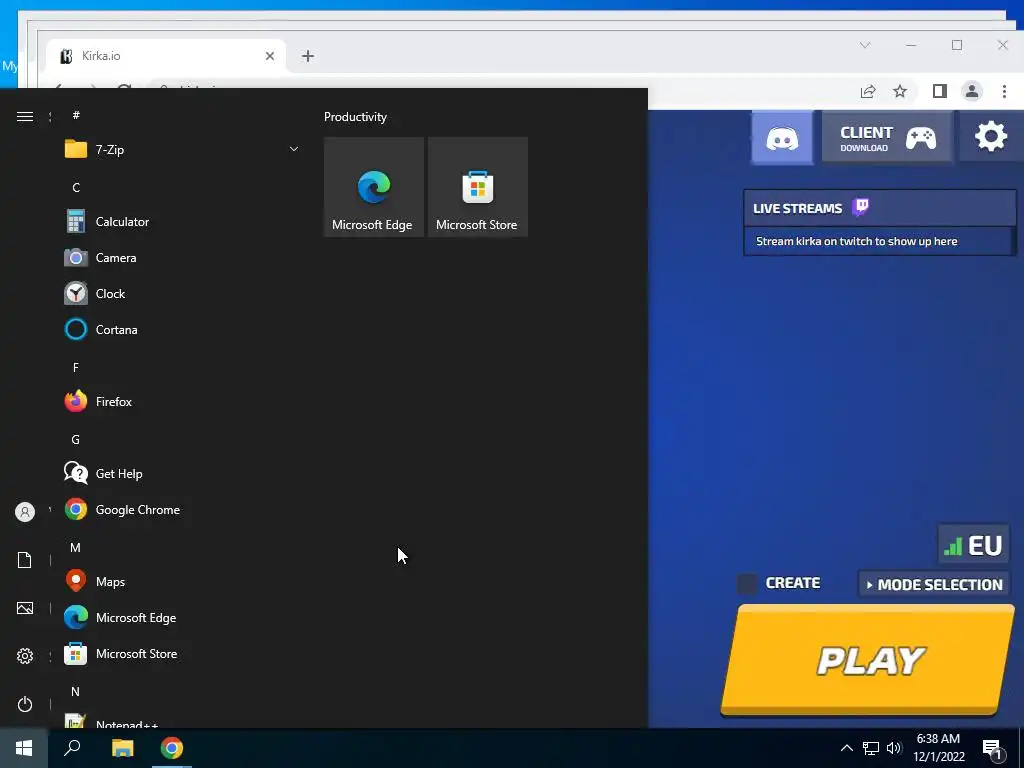Image resolution: width=1024 pixels, height=768 pixels.
Task: Open the Power options in Start sidebar
Action: (x=25, y=704)
